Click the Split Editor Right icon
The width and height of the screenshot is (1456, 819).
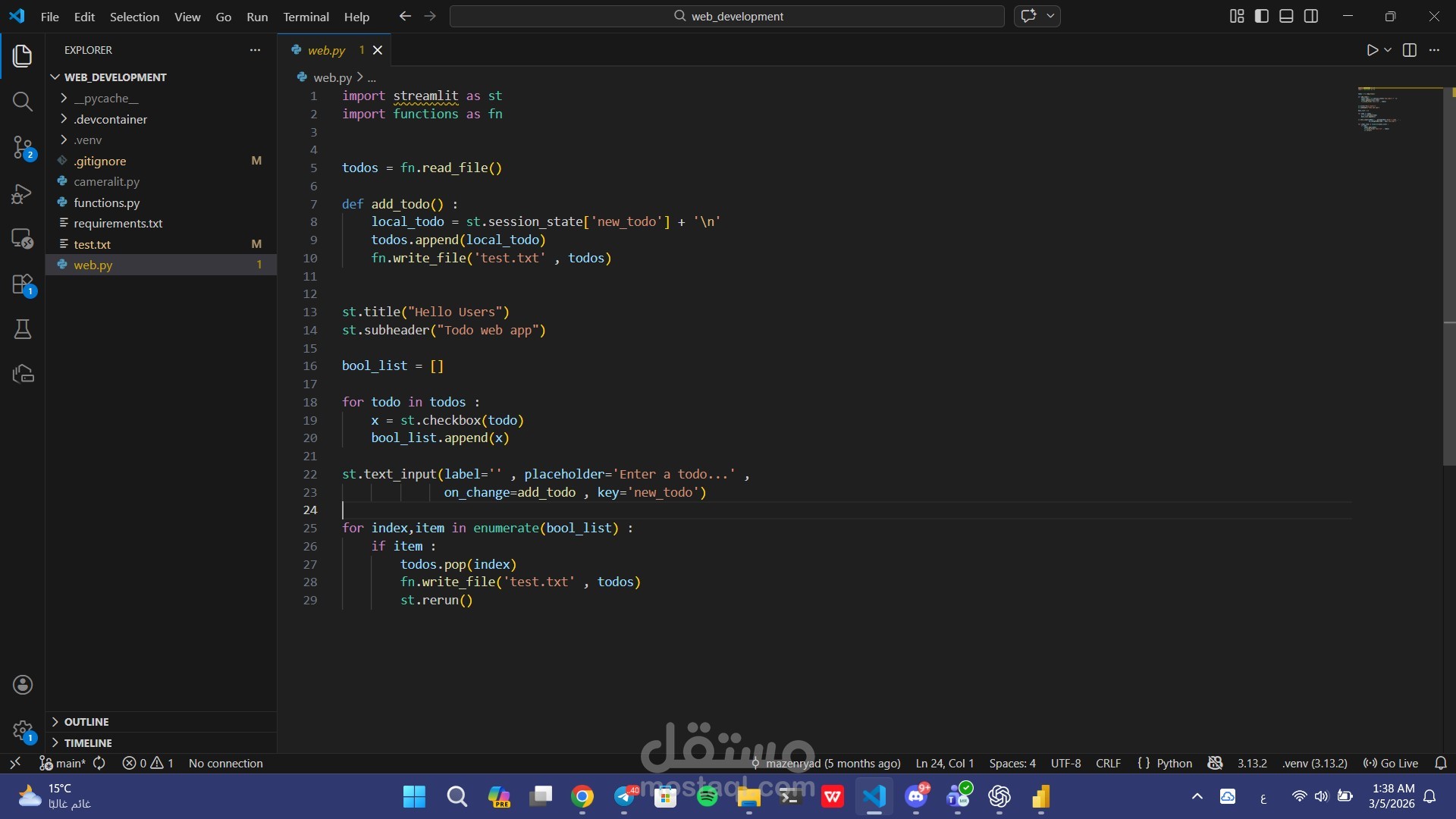click(x=1410, y=50)
